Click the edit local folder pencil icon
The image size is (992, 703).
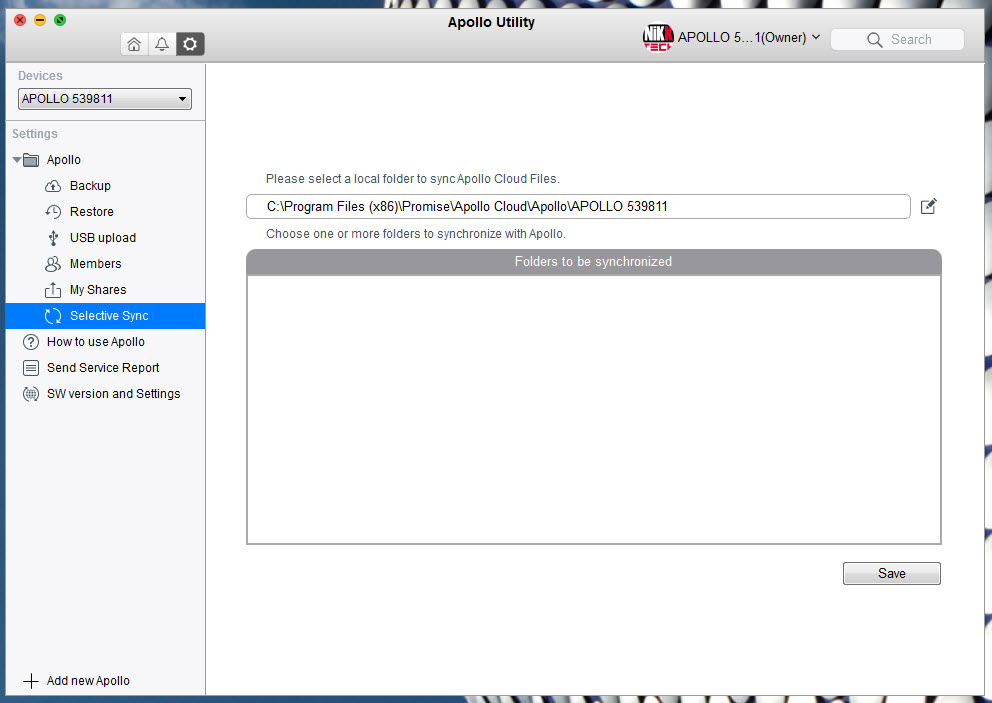pyautogui.click(x=928, y=206)
